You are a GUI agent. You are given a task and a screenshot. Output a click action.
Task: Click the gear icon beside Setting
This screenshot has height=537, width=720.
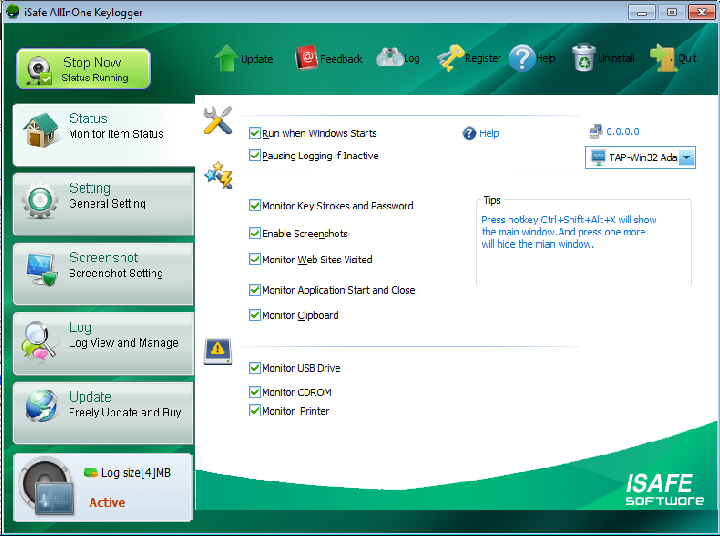[40, 200]
